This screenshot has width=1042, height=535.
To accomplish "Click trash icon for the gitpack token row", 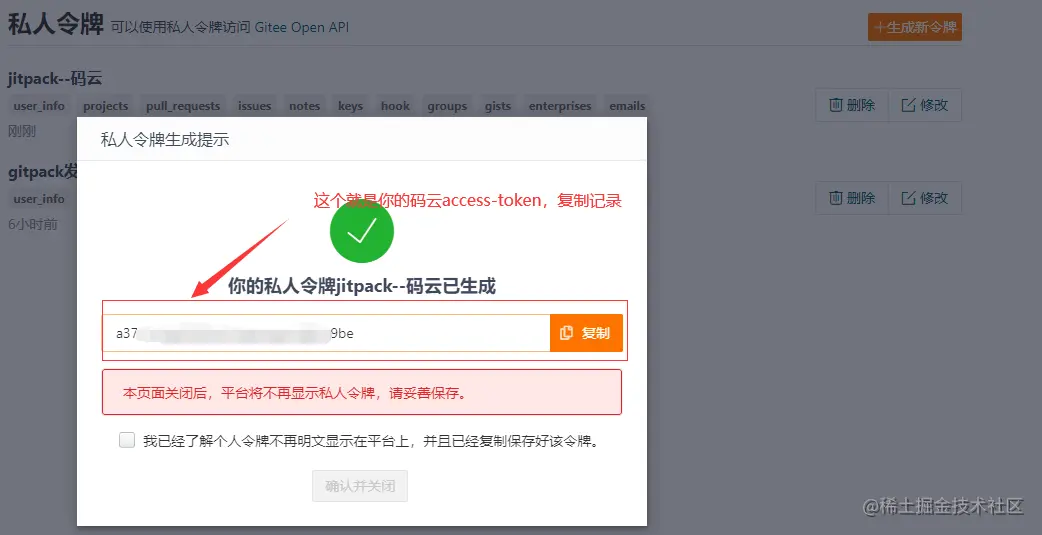I will click(x=836, y=198).
